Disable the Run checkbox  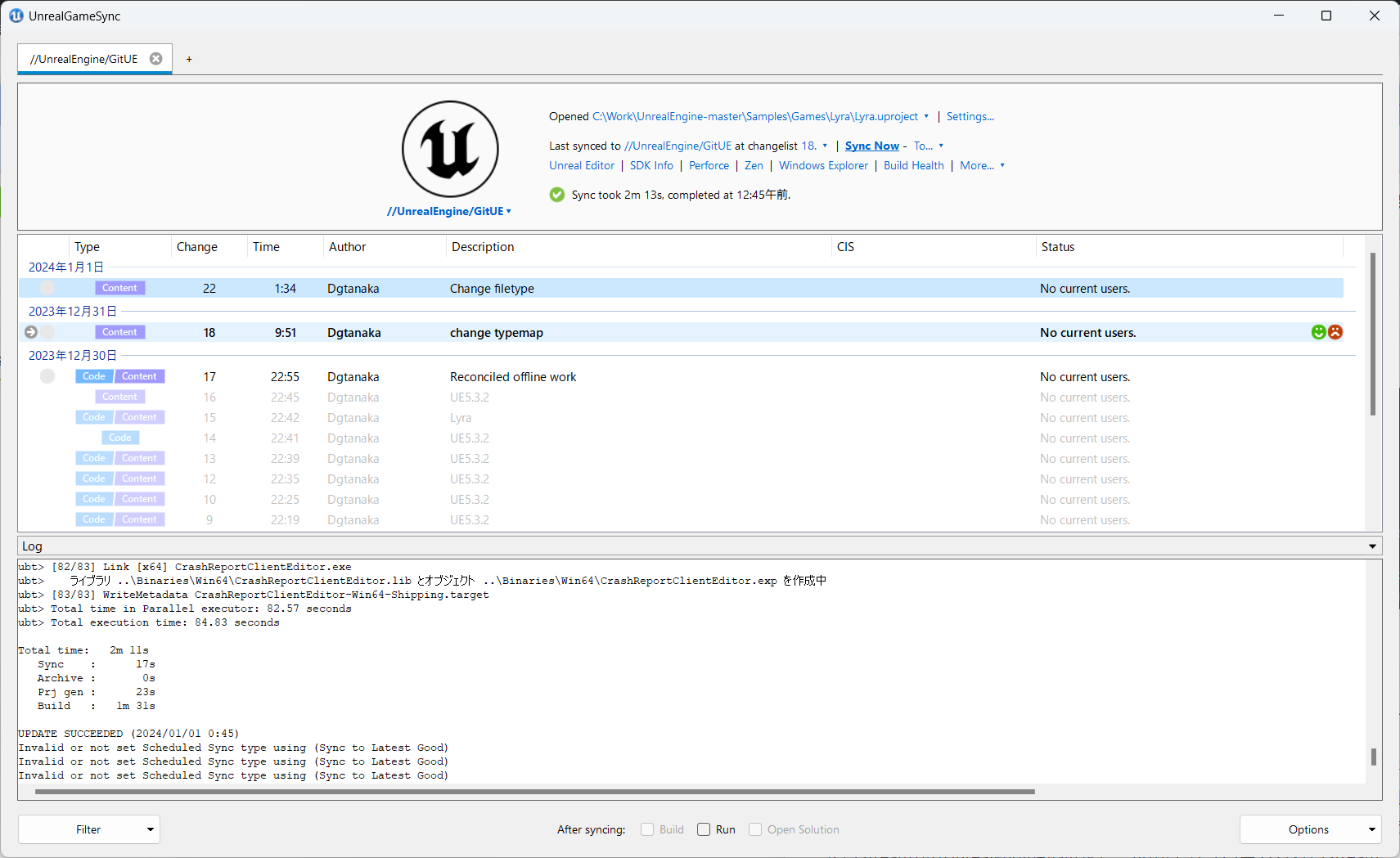tap(704, 829)
